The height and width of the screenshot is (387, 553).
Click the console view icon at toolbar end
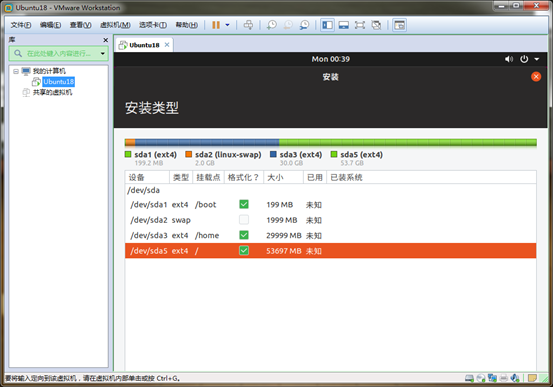click(x=399, y=25)
